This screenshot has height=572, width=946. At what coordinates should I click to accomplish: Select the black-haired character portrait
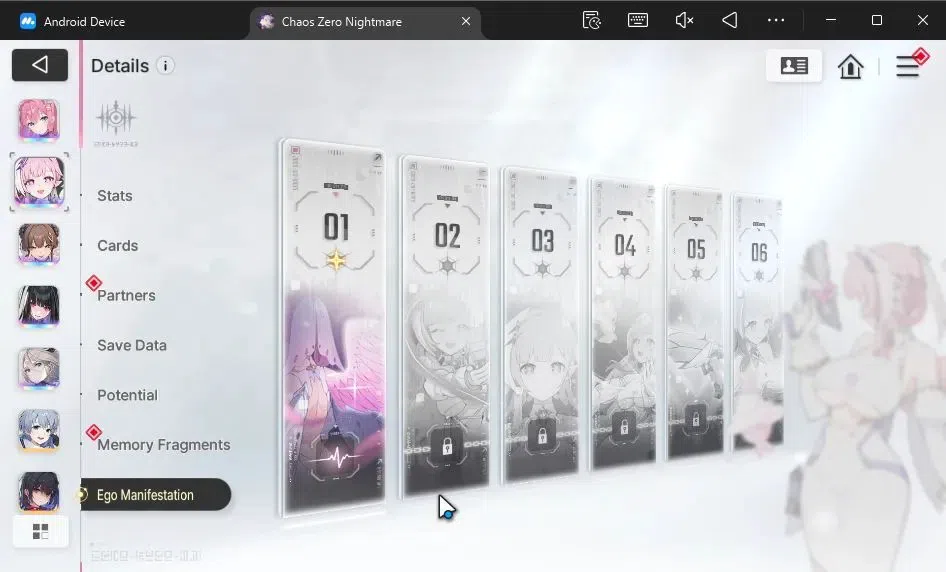click(39, 307)
